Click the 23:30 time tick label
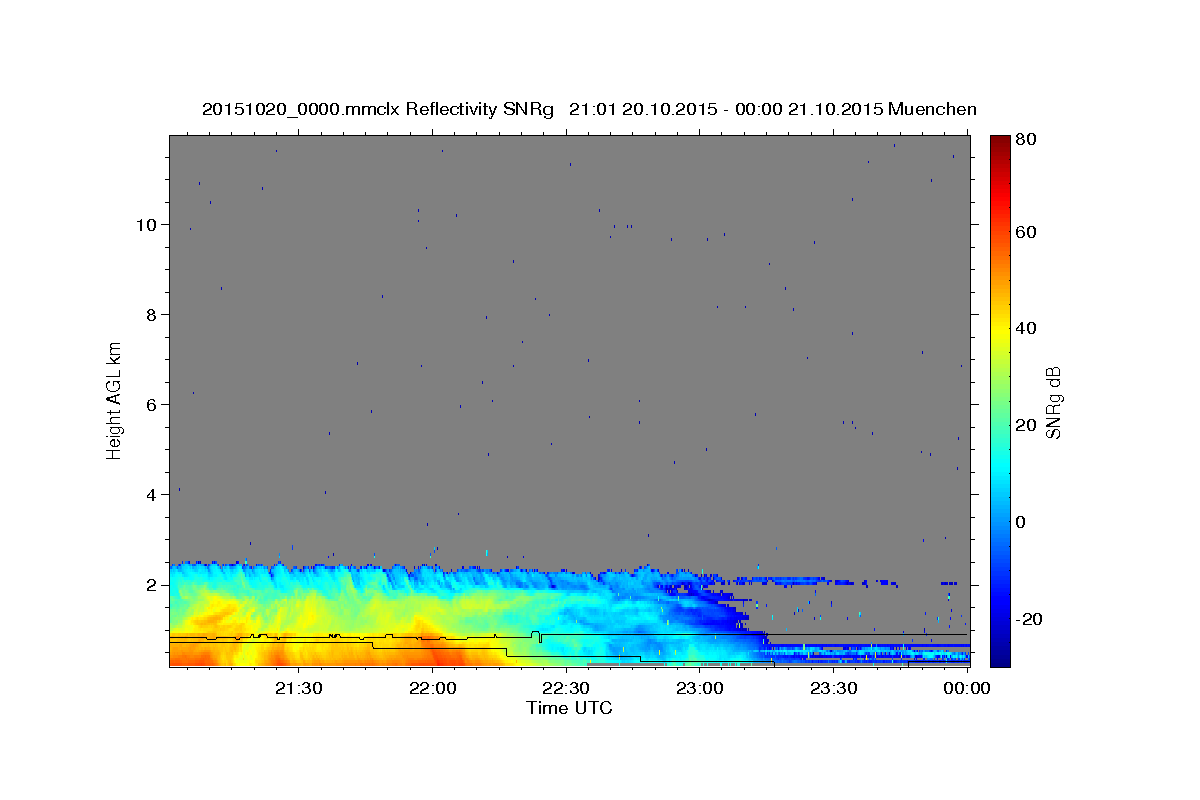 [834, 688]
